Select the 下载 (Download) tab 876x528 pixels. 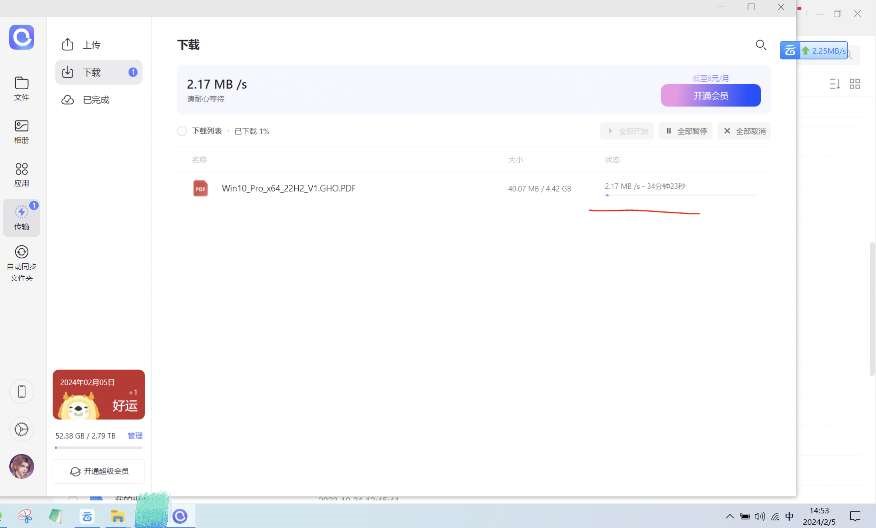click(x=91, y=72)
